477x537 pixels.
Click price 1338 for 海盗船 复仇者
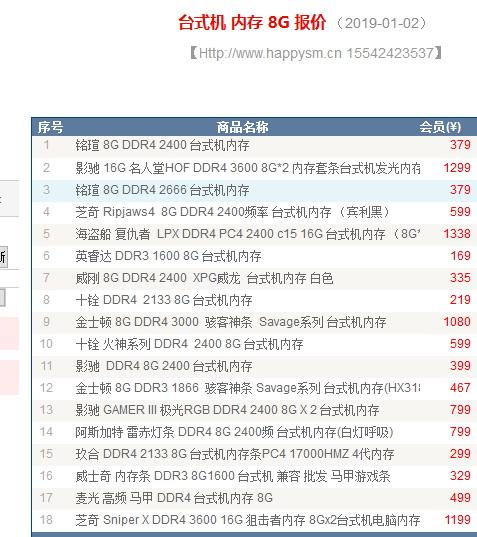tap(457, 234)
